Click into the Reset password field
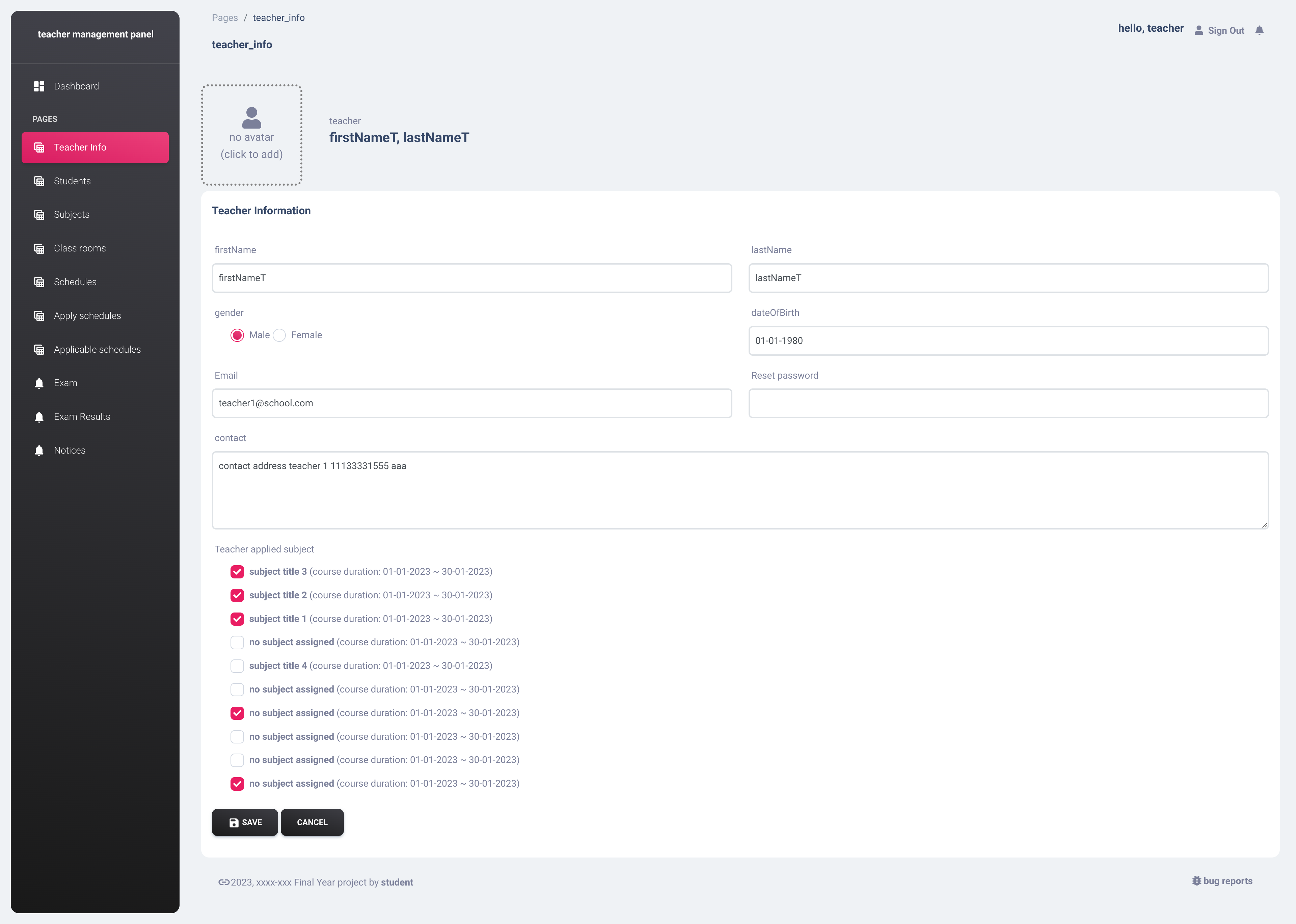The width and height of the screenshot is (1296, 924). [x=1008, y=403]
